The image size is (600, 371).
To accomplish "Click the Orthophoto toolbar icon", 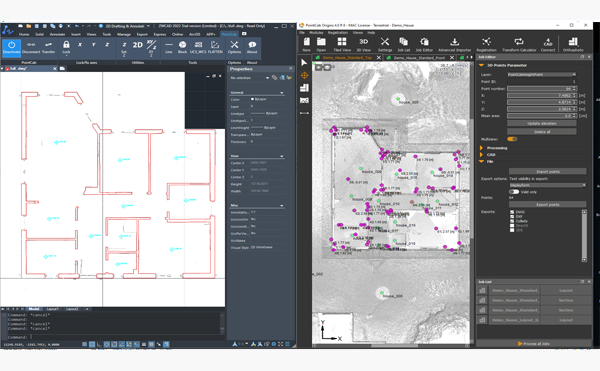I will (x=573, y=45).
